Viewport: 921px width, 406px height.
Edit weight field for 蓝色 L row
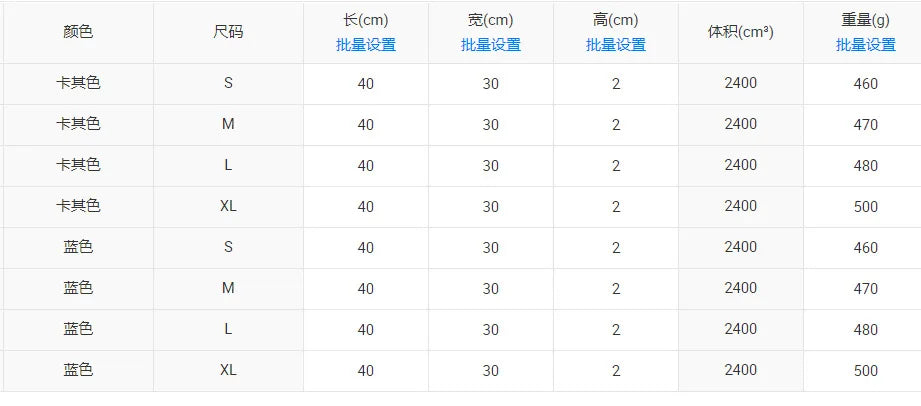(x=865, y=330)
